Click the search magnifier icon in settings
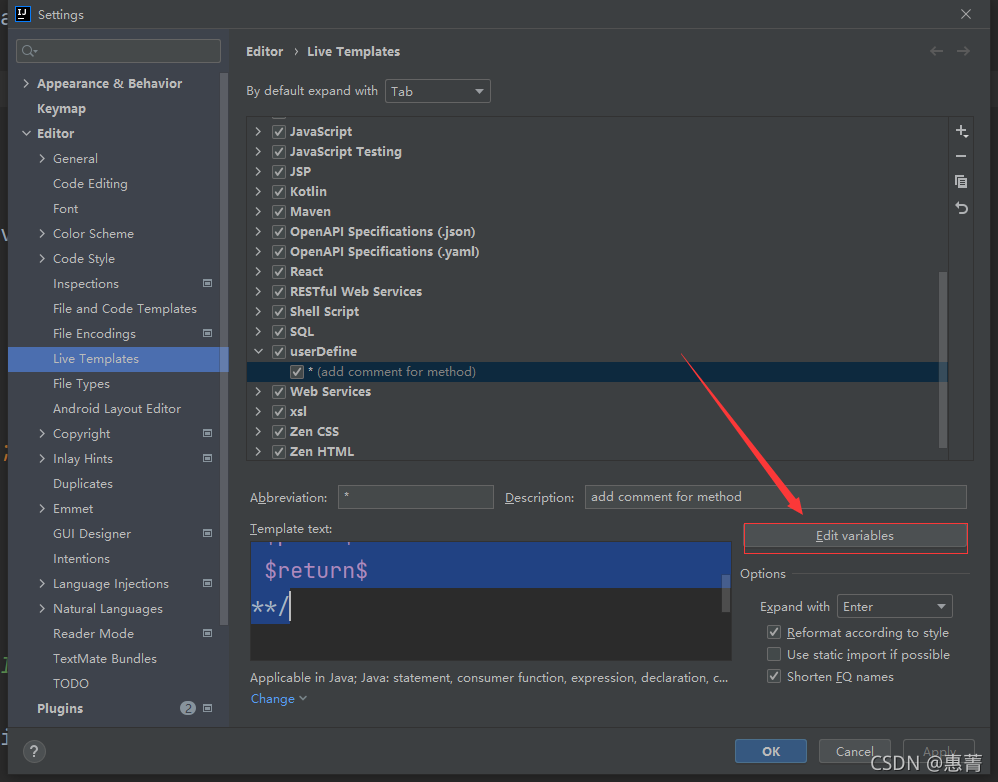The height and width of the screenshot is (782, 998). click(x=29, y=51)
